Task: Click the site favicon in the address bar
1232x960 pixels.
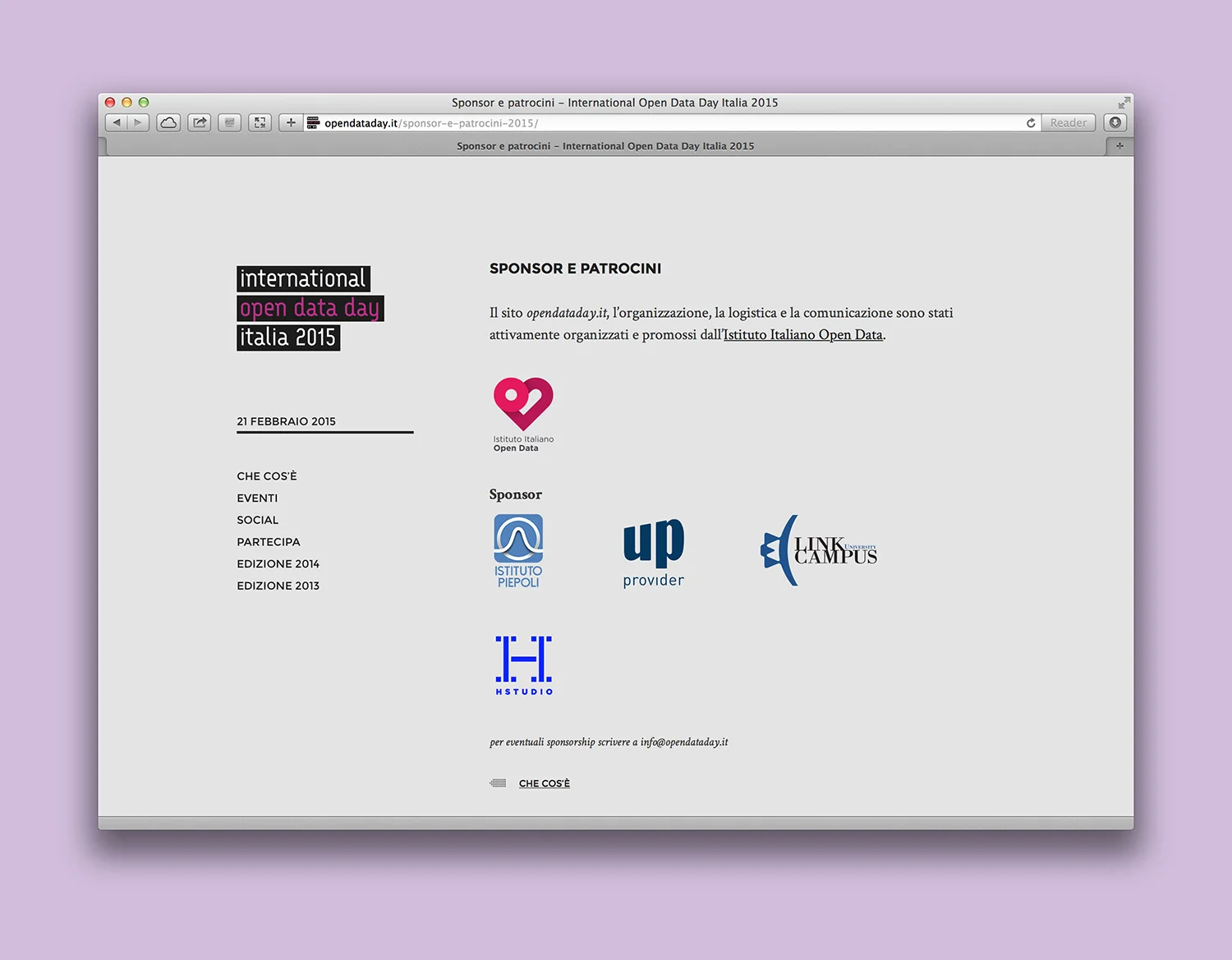Action: 313,123
